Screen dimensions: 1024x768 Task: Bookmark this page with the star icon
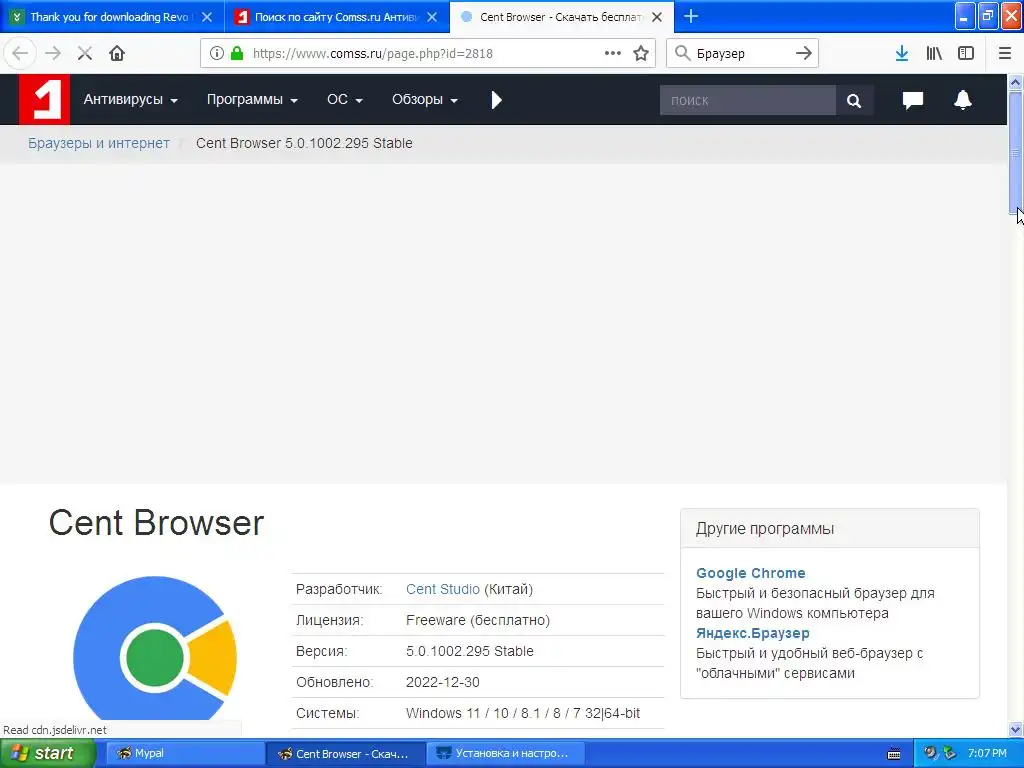(641, 54)
